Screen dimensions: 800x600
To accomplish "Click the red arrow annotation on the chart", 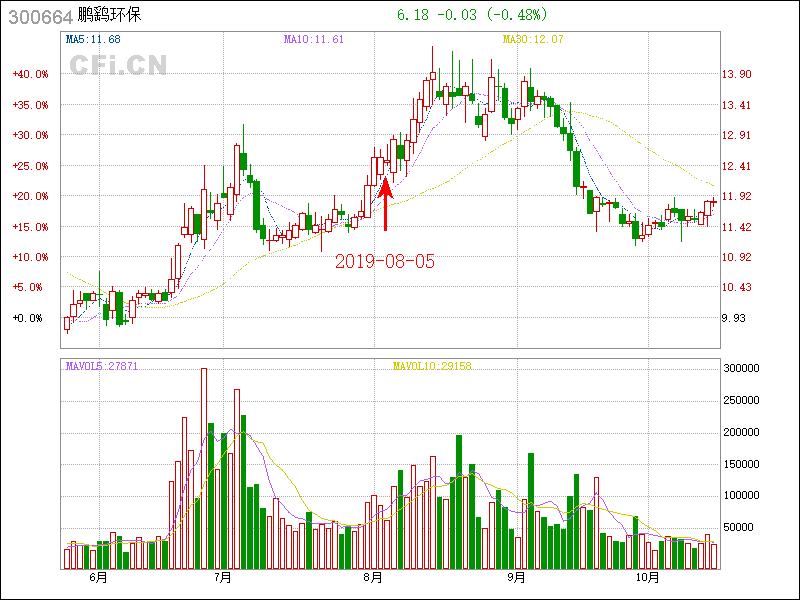I will 386,204.
